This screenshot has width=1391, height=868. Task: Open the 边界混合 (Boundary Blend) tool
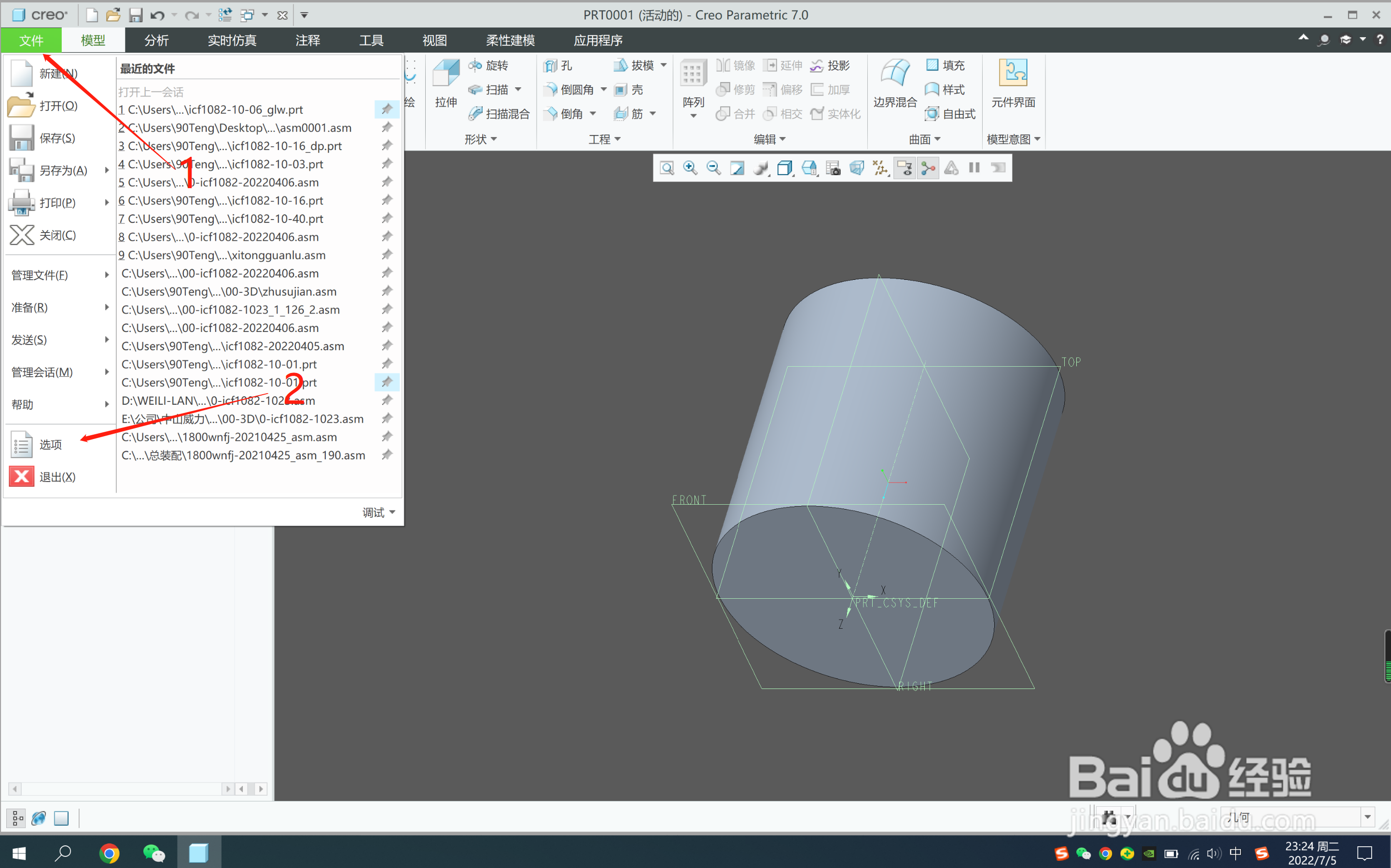(894, 84)
